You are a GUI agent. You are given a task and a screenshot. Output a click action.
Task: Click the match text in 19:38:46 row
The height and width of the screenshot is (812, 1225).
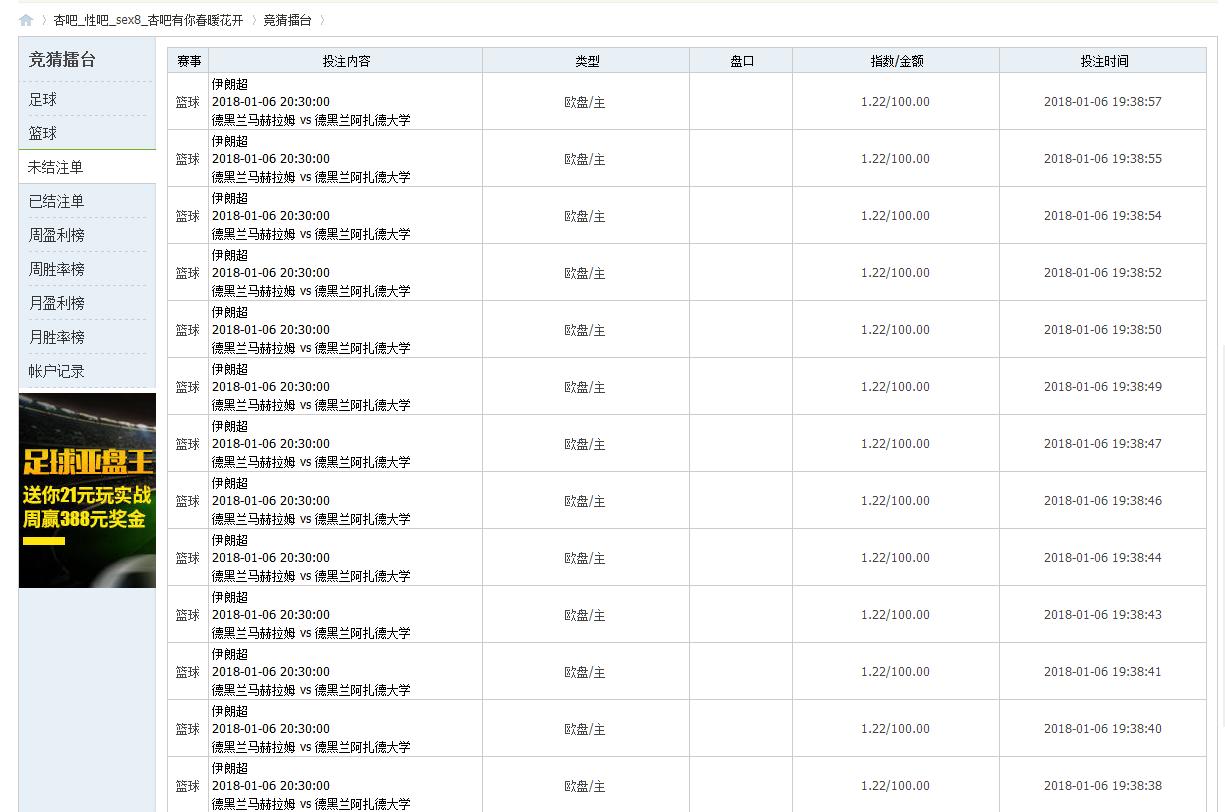coord(311,519)
